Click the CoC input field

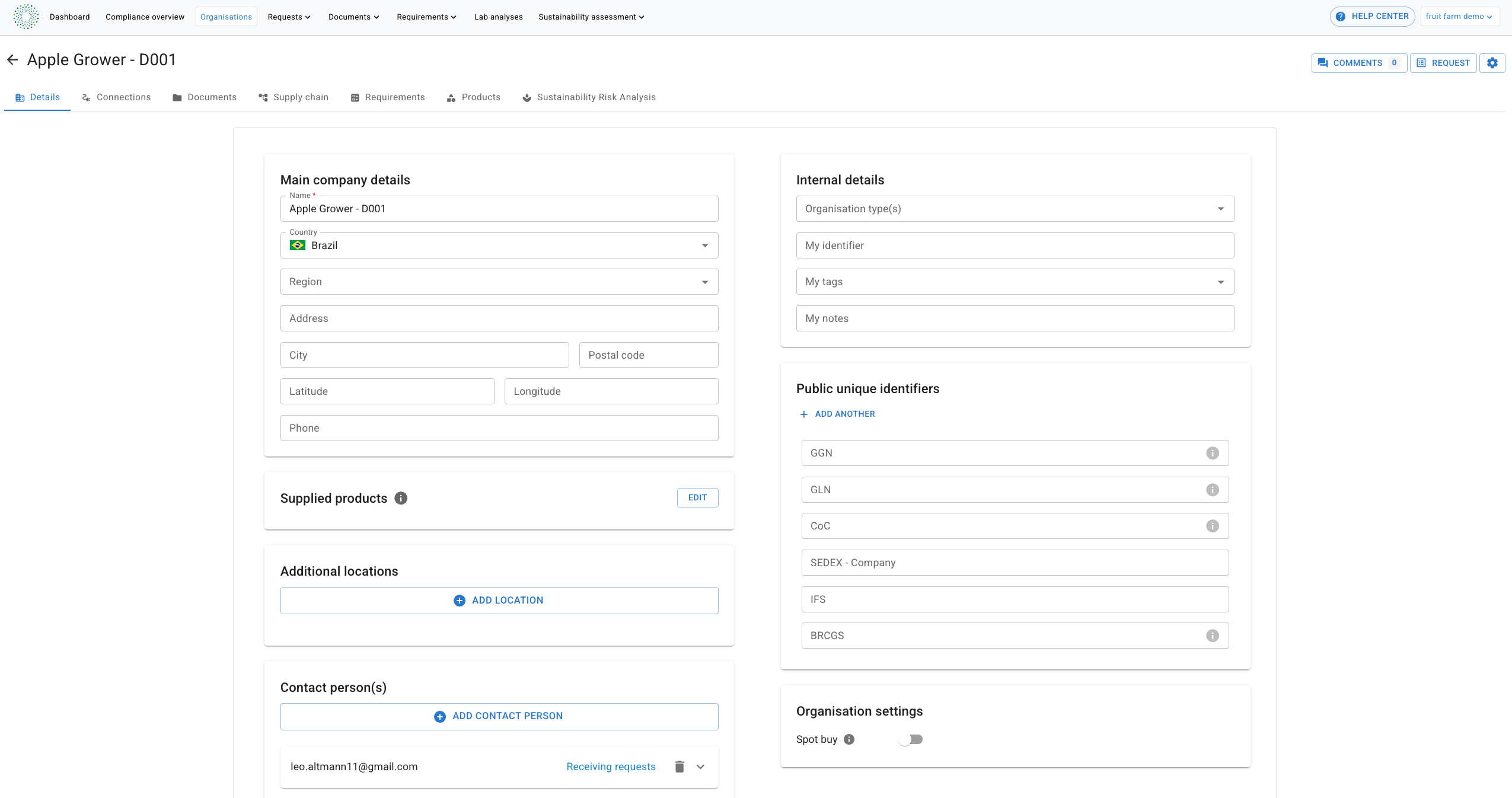coord(1015,526)
